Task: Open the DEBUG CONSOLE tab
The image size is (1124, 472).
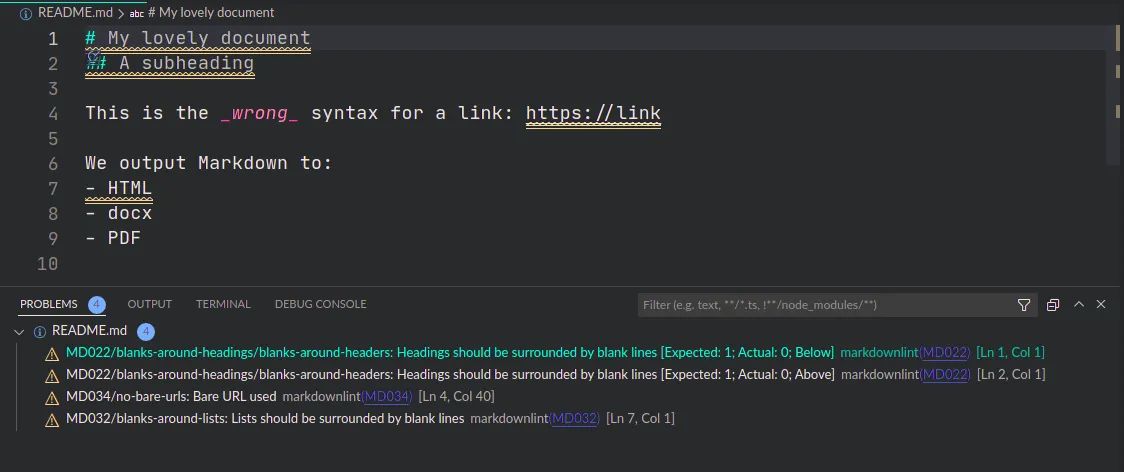Action: (320, 304)
